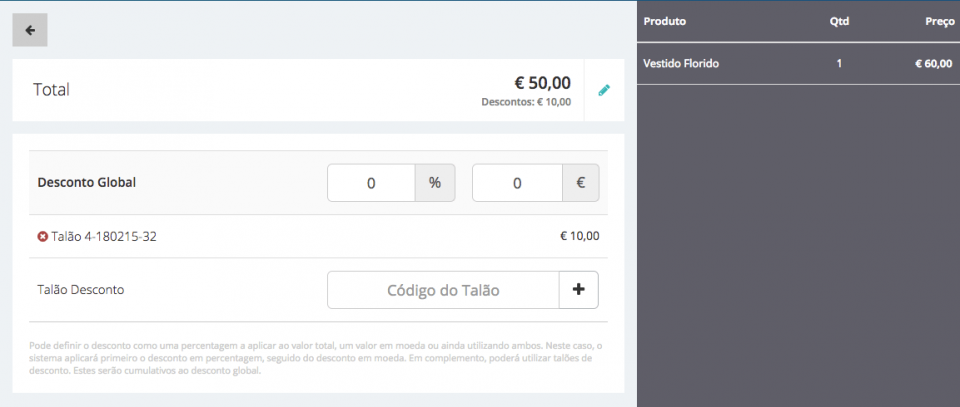The height and width of the screenshot is (407, 960).
Task: Click the Qtd column header
Action: point(839,20)
